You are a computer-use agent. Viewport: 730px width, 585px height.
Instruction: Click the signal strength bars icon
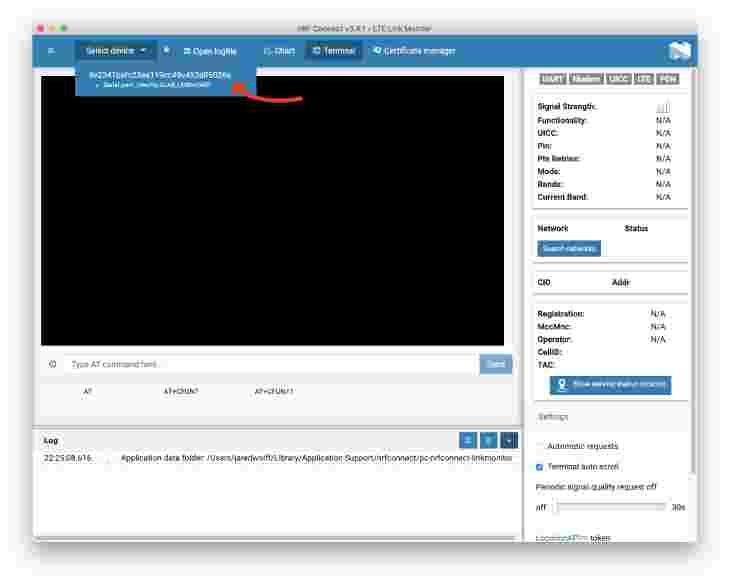click(663, 107)
